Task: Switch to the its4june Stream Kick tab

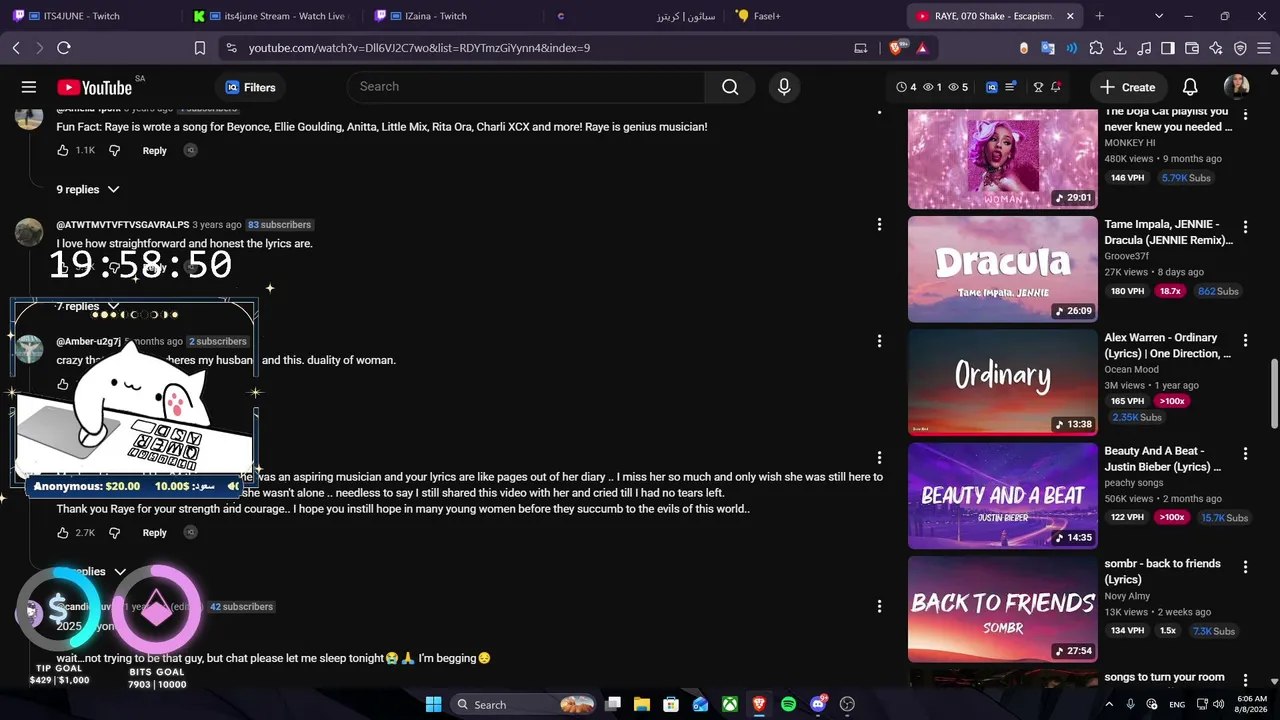Action: [x=270, y=16]
